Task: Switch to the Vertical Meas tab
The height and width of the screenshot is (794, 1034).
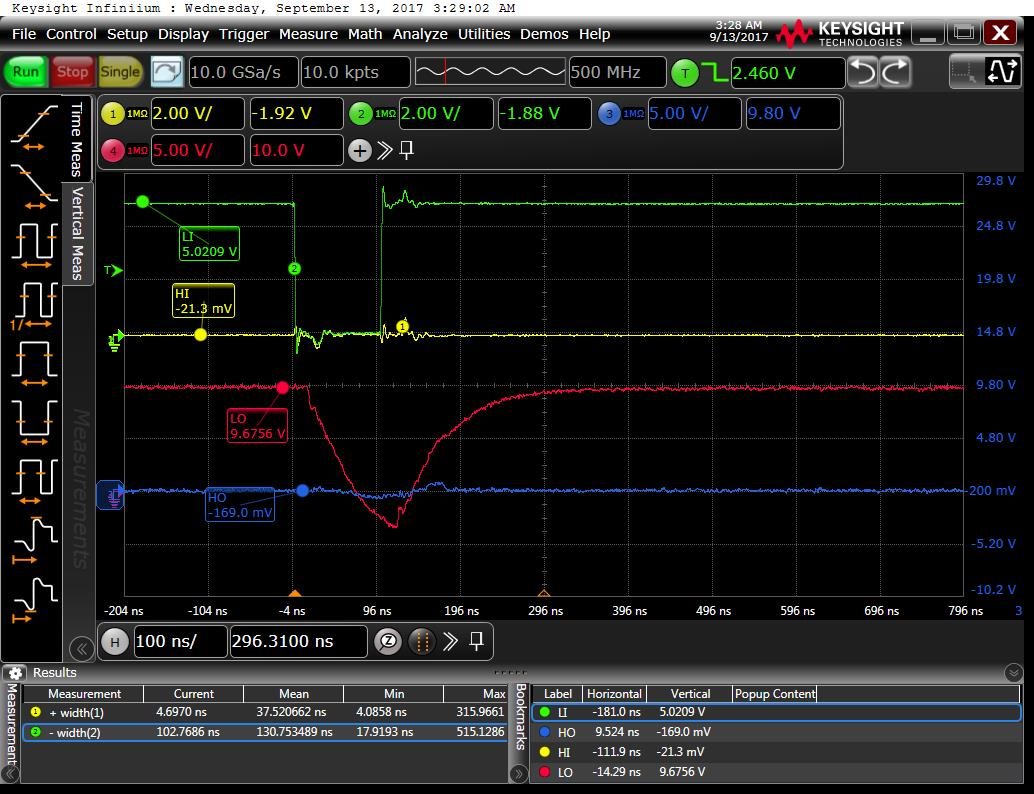Action: pos(78,233)
